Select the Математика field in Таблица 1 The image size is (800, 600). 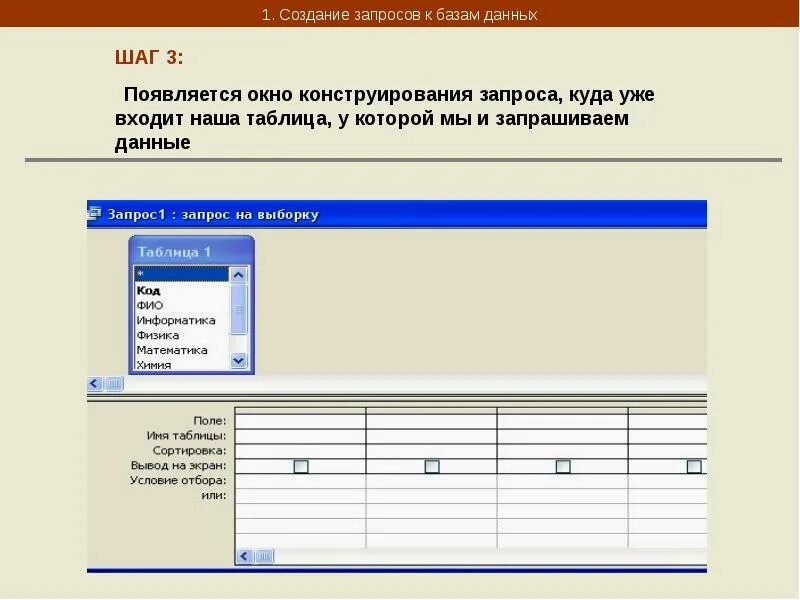coord(172,350)
